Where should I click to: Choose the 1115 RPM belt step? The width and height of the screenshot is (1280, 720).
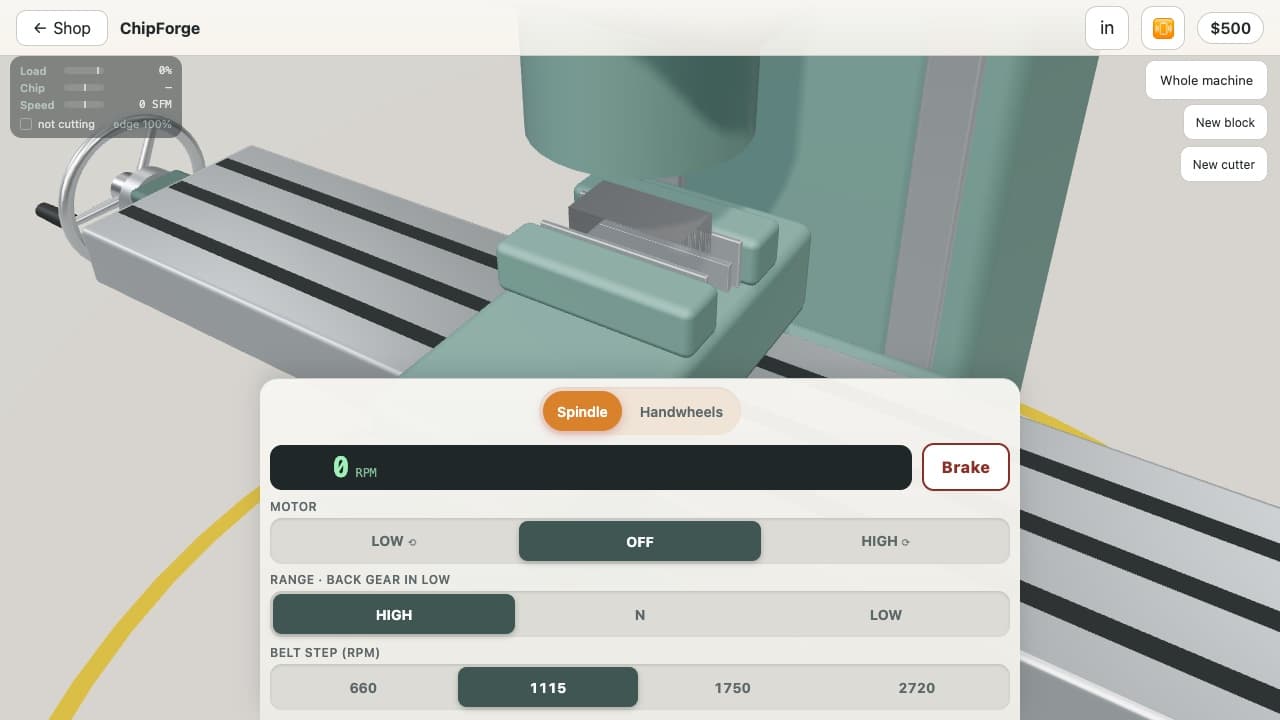tap(548, 687)
